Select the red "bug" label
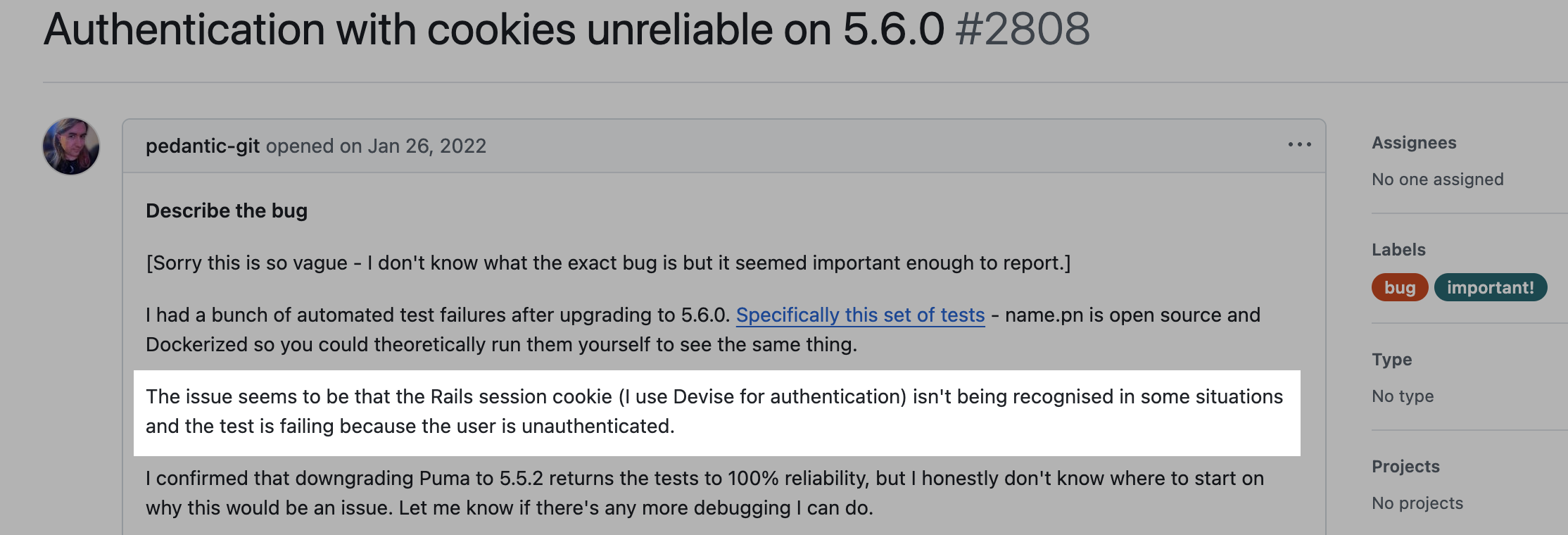1568x535 pixels. coord(1399,287)
